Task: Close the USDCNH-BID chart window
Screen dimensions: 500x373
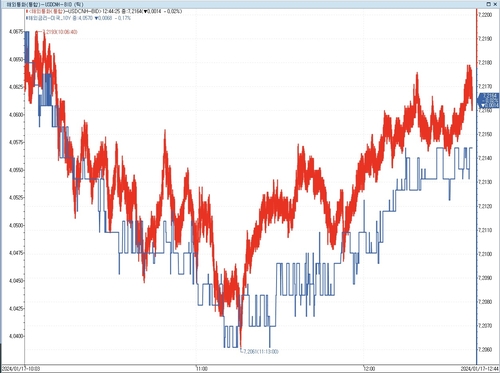Action: coord(494,4)
